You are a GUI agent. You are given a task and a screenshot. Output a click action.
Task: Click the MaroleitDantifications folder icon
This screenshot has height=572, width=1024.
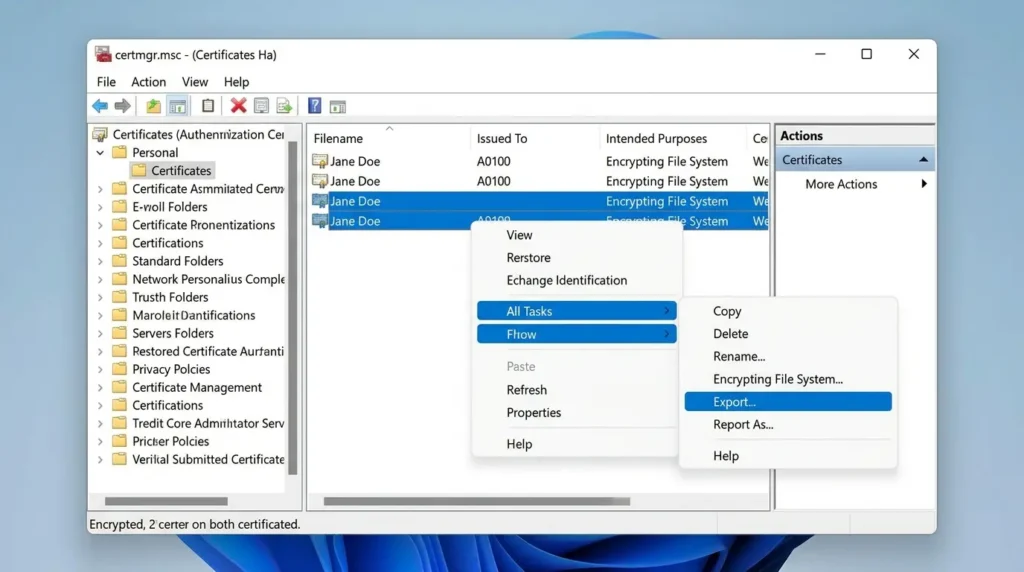(119, 315)
